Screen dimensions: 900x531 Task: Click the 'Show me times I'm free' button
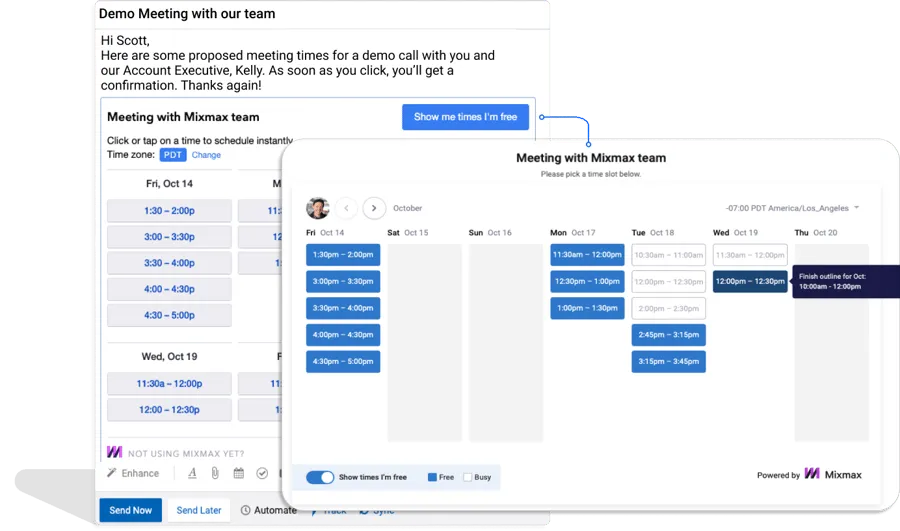coord(465,117)
